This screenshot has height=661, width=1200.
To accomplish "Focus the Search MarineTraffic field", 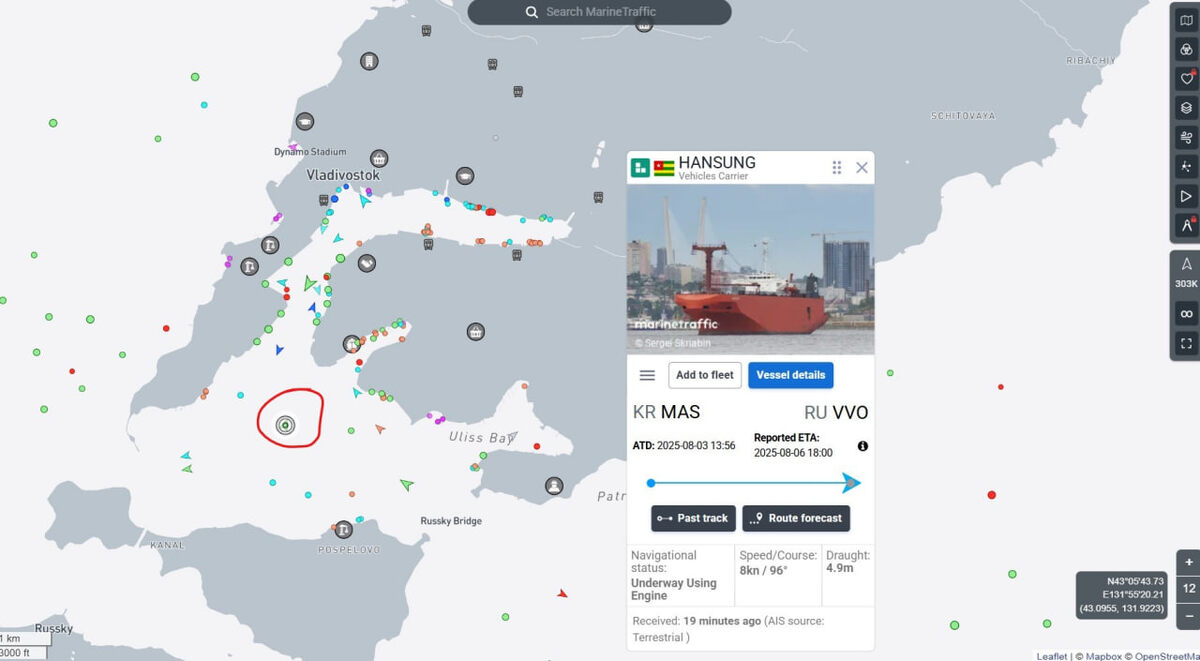I will point(600,12).
